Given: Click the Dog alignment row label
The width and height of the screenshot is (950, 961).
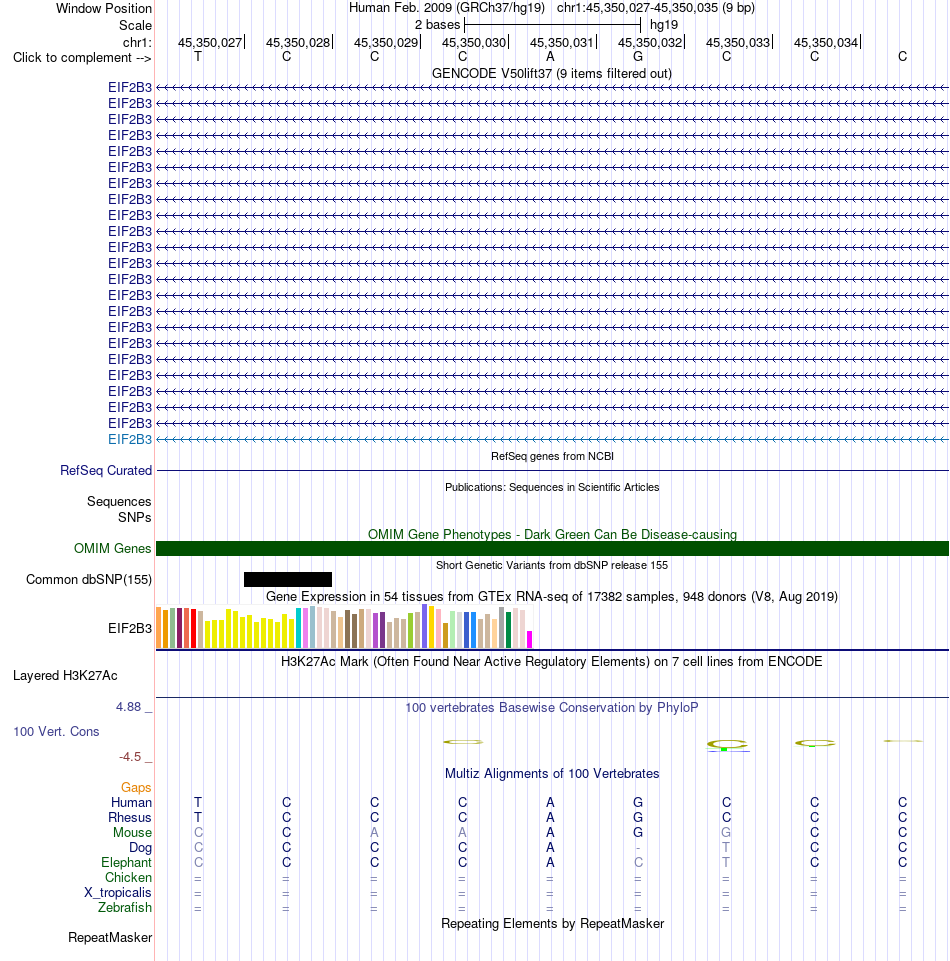Looking at the screenshot, I should (x=140, y=848).
